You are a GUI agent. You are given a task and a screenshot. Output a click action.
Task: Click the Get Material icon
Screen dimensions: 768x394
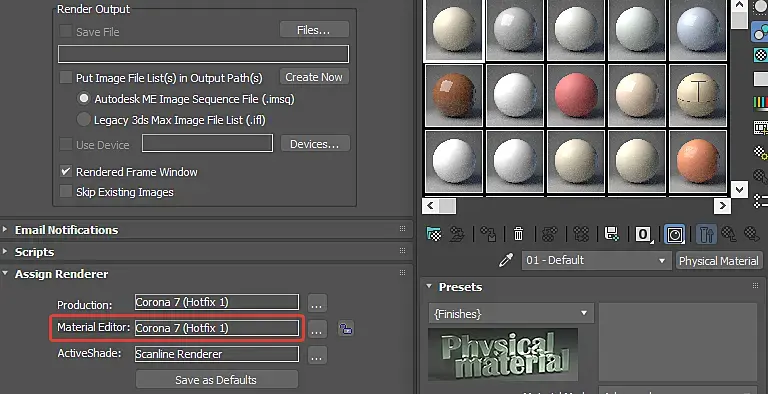pyautogui.click(x=434, y=234)
